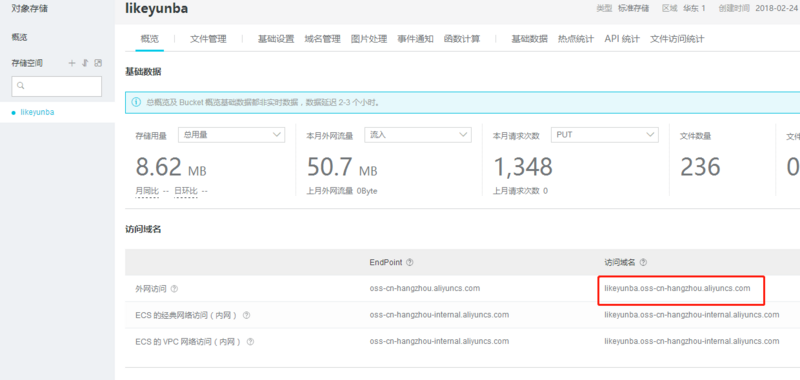Open the 函数计算 tab

tap(462, 39)
